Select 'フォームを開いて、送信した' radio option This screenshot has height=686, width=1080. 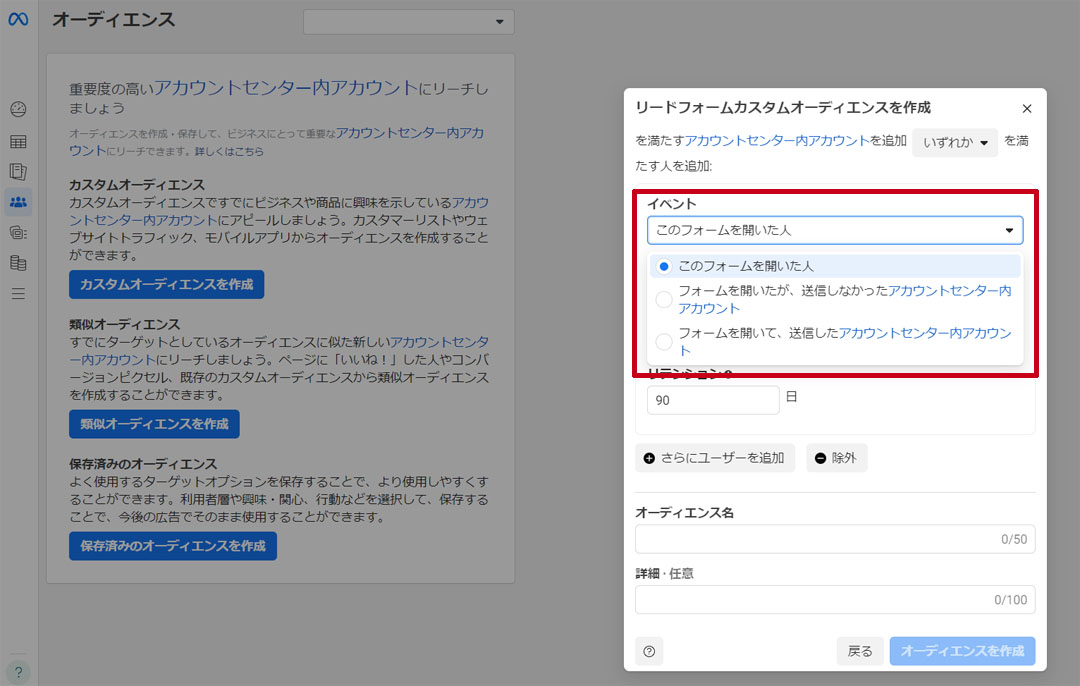pos(664,342)
